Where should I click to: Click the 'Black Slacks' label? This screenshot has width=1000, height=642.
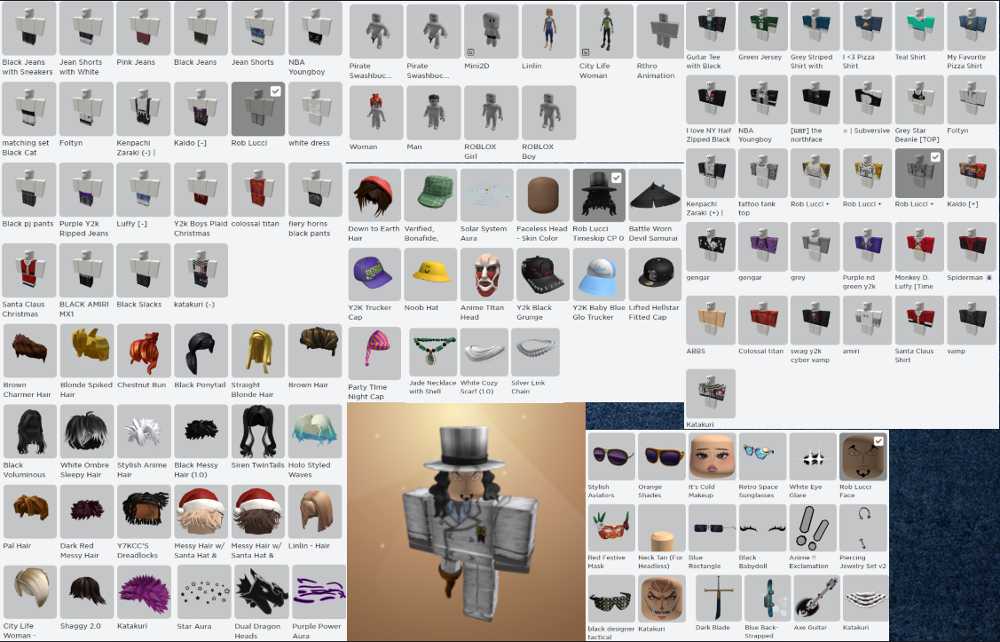coord(139,305)
